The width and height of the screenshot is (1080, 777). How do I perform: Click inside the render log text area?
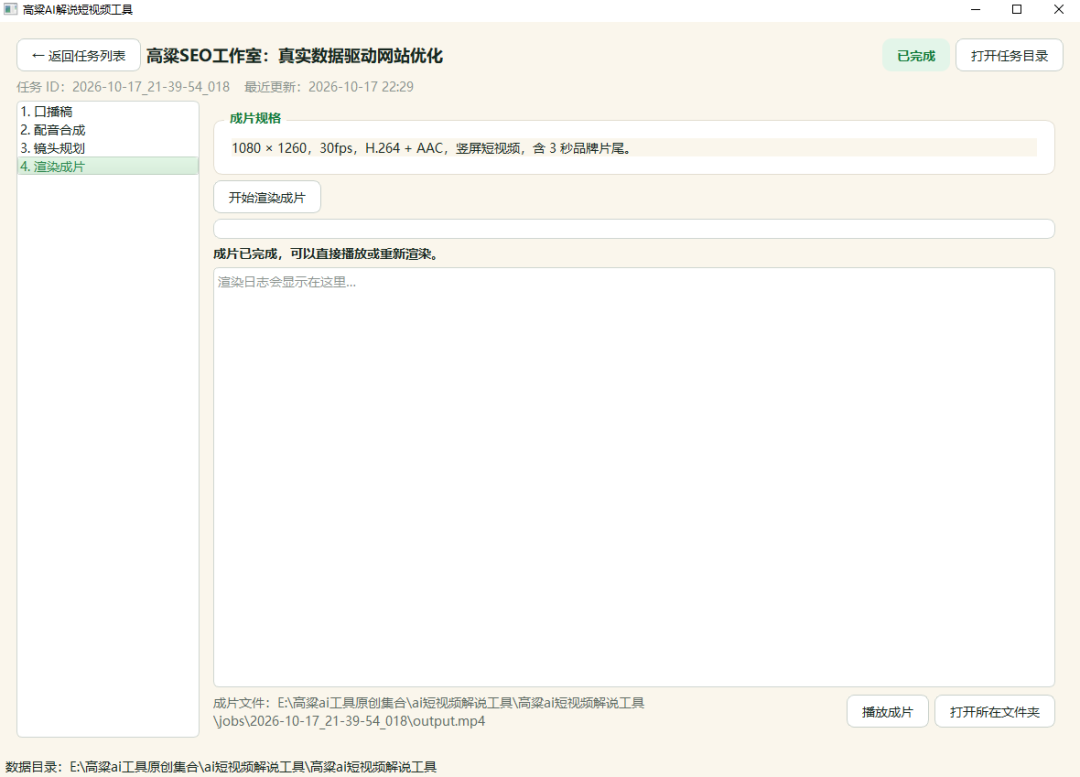pyautogui.click(x=634, y=477)
